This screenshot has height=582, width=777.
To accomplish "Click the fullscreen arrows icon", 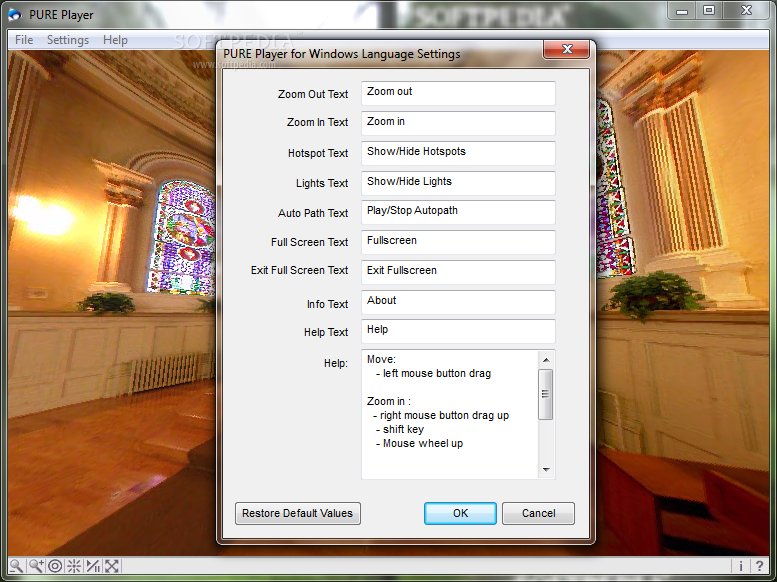I will pyautogui.click(x=112, y=566).
